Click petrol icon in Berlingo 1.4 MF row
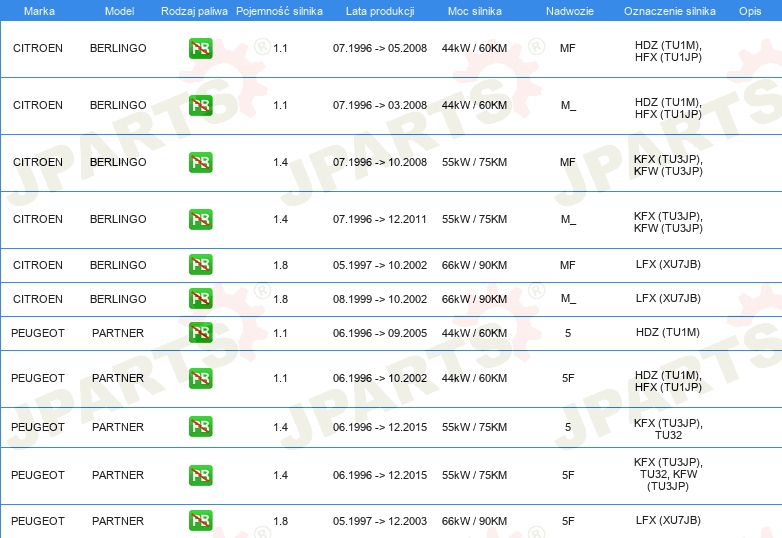Screen dimensions: 782x538 200,162
